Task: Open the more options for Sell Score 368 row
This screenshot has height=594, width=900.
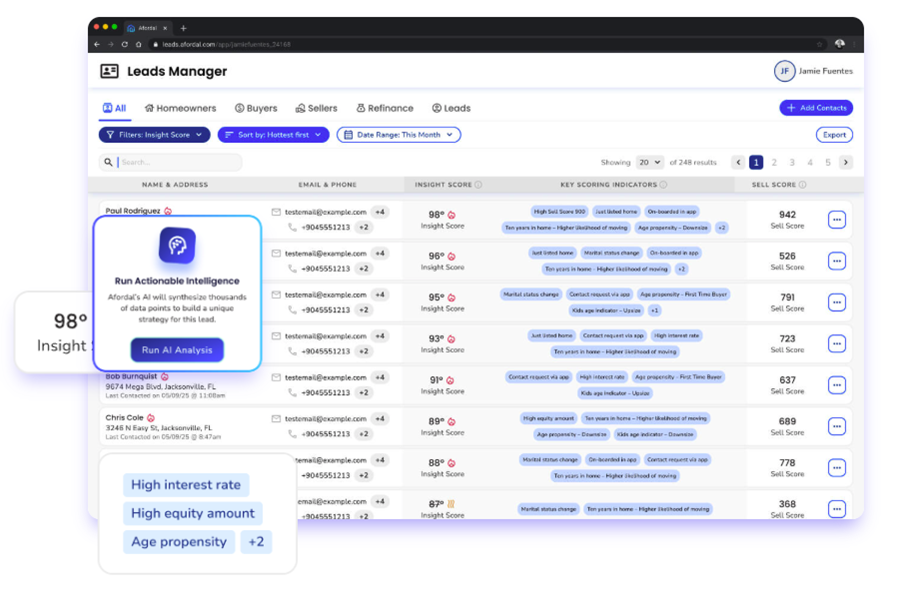Action: pos(837,508)
